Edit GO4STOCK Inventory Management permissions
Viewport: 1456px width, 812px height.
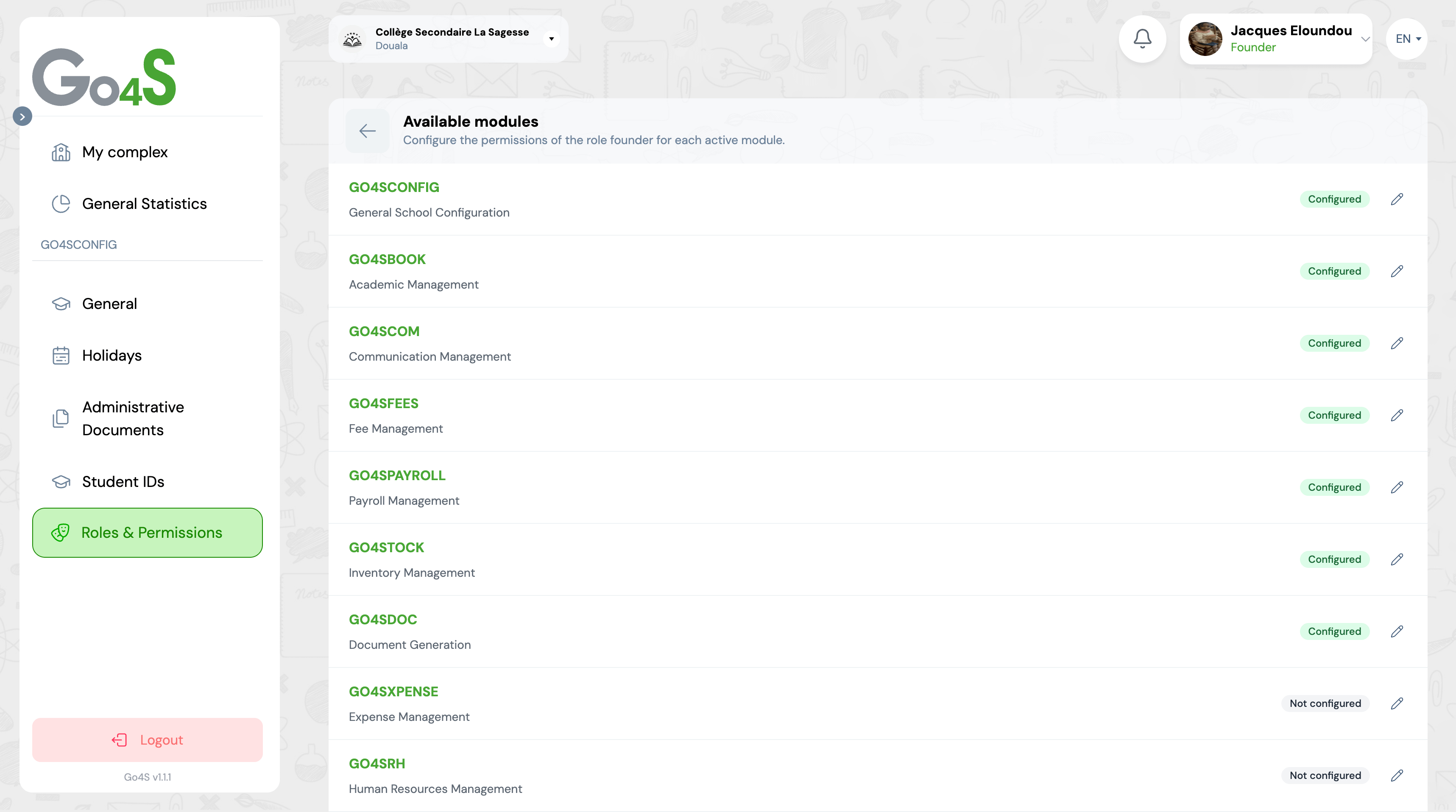[1397, 559]
